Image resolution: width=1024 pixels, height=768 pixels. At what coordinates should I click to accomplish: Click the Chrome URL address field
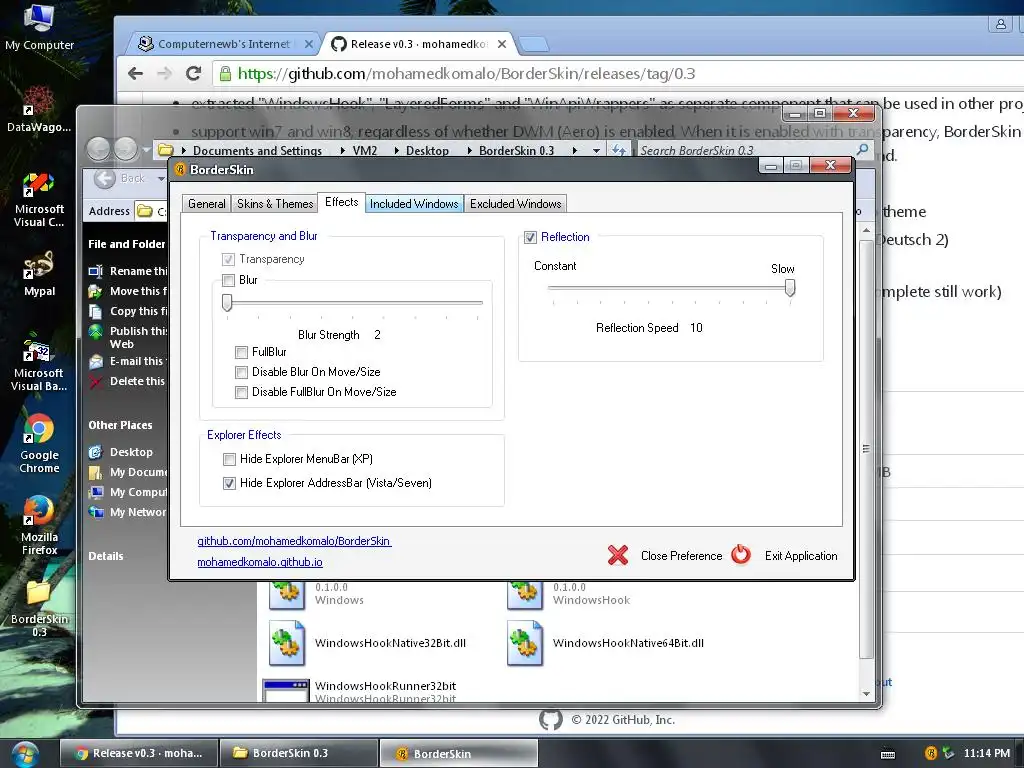tap(618, 74)
